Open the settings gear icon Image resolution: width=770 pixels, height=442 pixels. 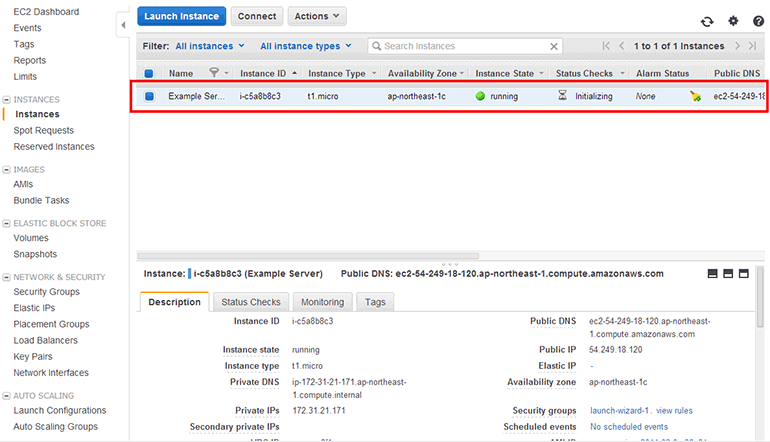point(733,21)
